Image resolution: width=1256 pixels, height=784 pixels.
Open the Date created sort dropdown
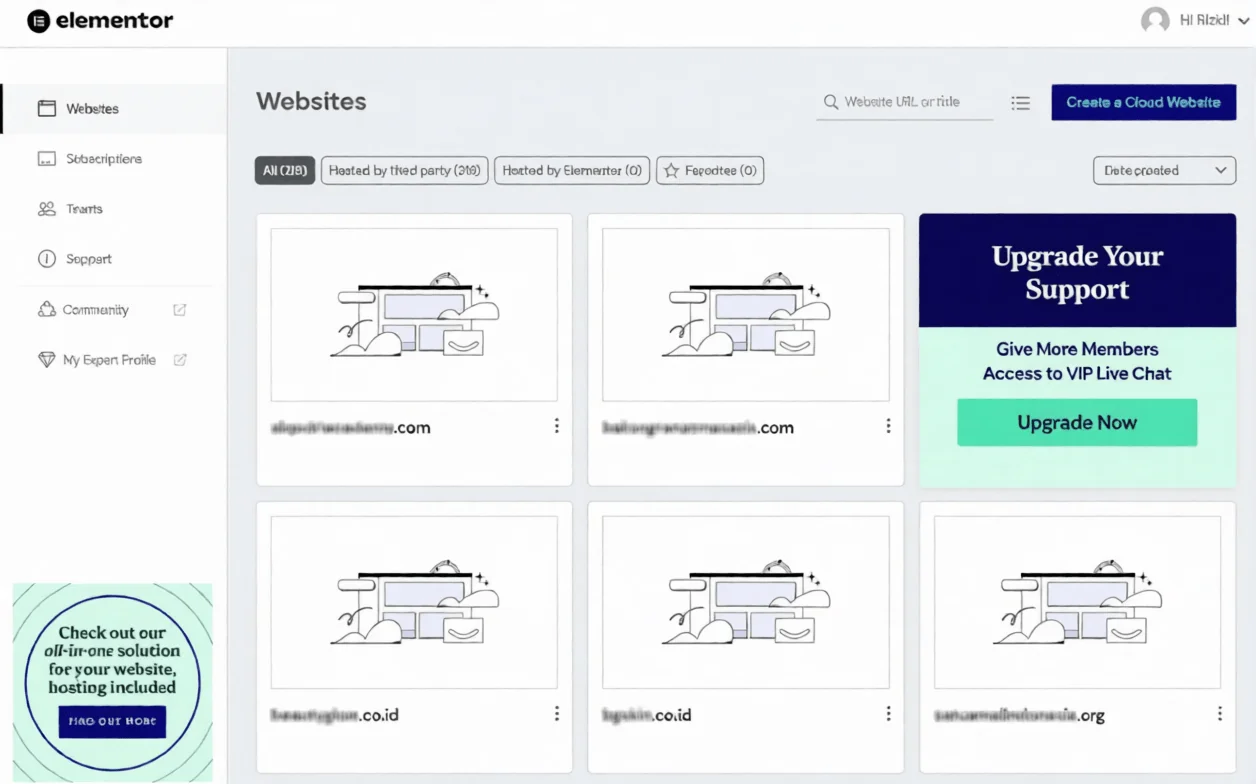[x=1164, y=171]
